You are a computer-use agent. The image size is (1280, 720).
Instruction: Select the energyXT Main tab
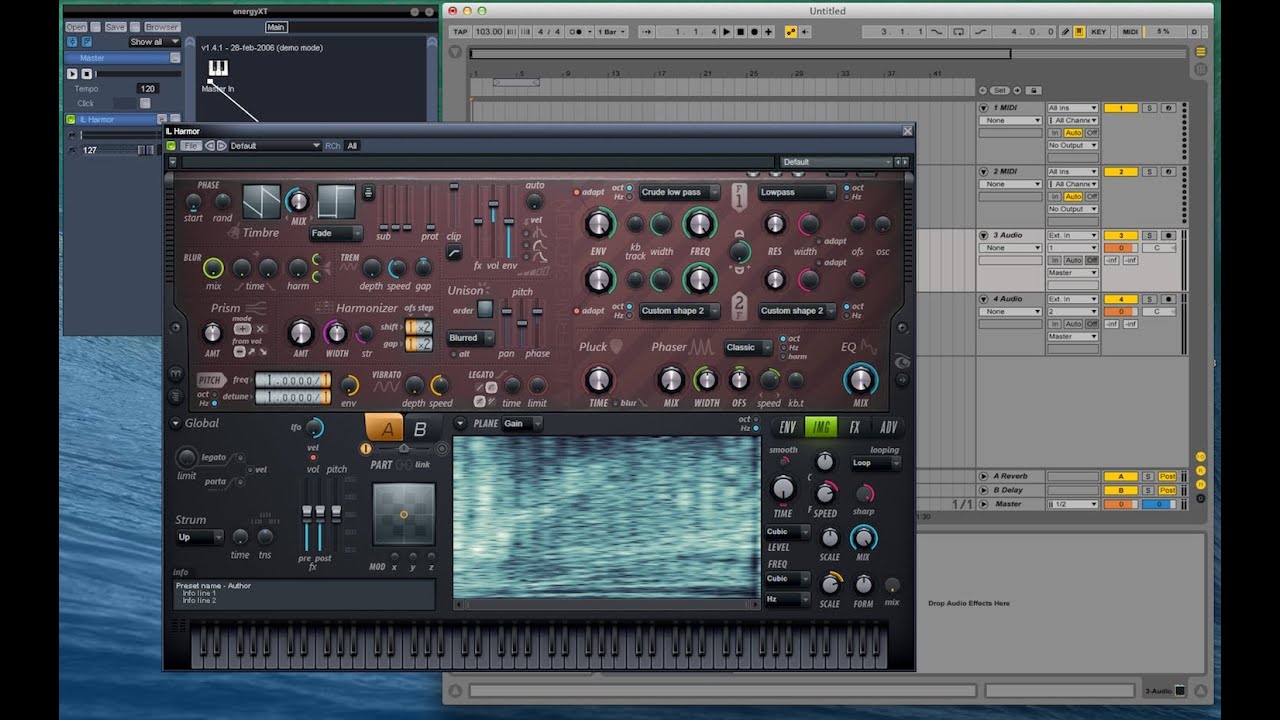pyautogui.click(x=276, y=27)
